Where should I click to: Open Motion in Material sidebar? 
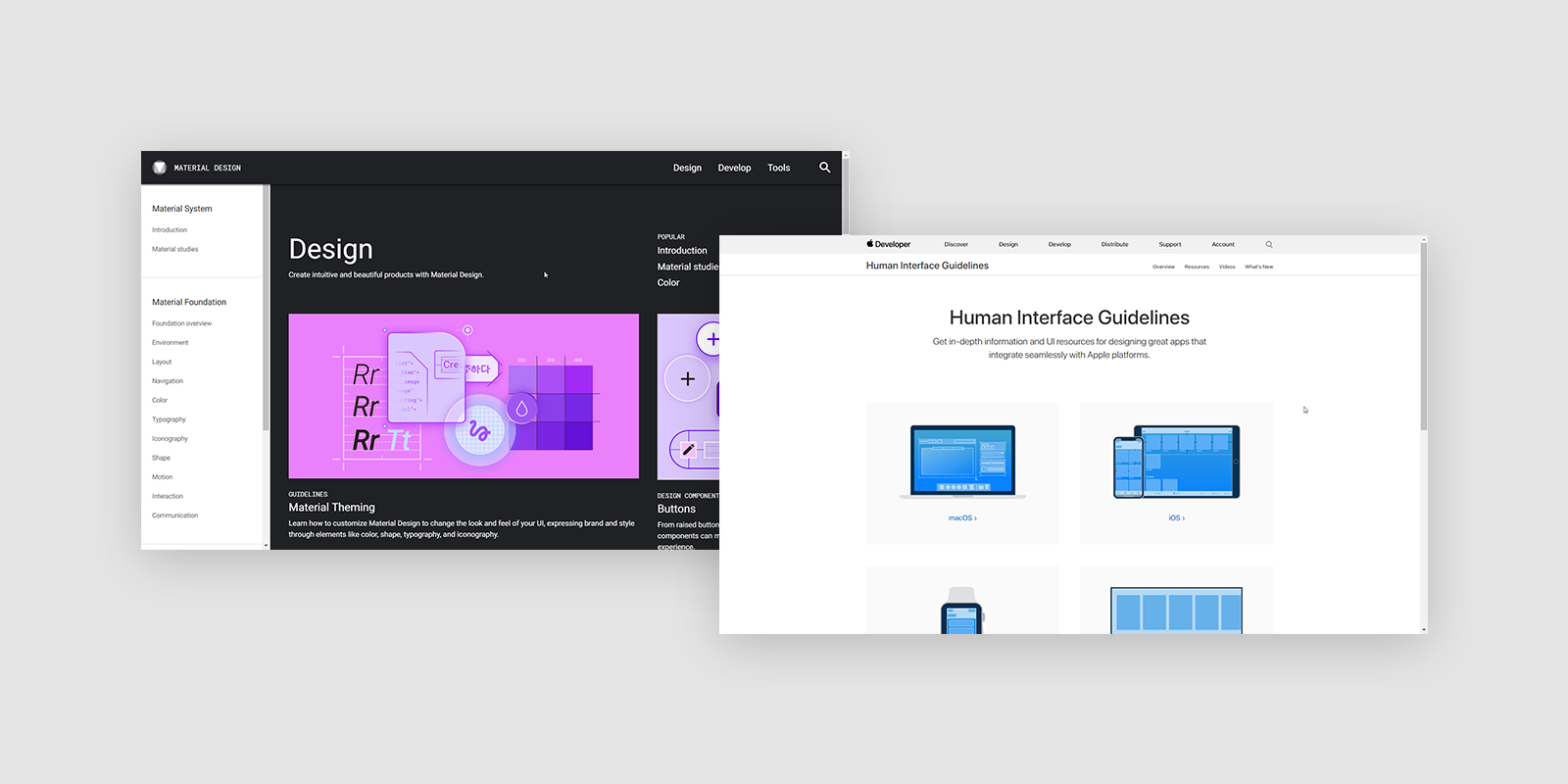coord(163,477)
